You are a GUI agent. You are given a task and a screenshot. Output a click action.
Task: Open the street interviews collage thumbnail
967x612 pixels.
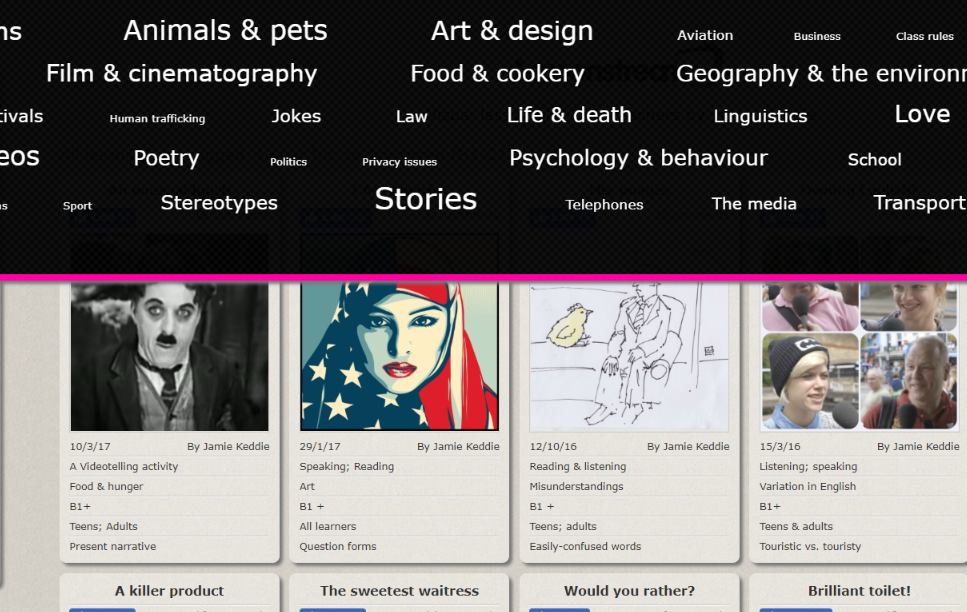coord(859,357)
